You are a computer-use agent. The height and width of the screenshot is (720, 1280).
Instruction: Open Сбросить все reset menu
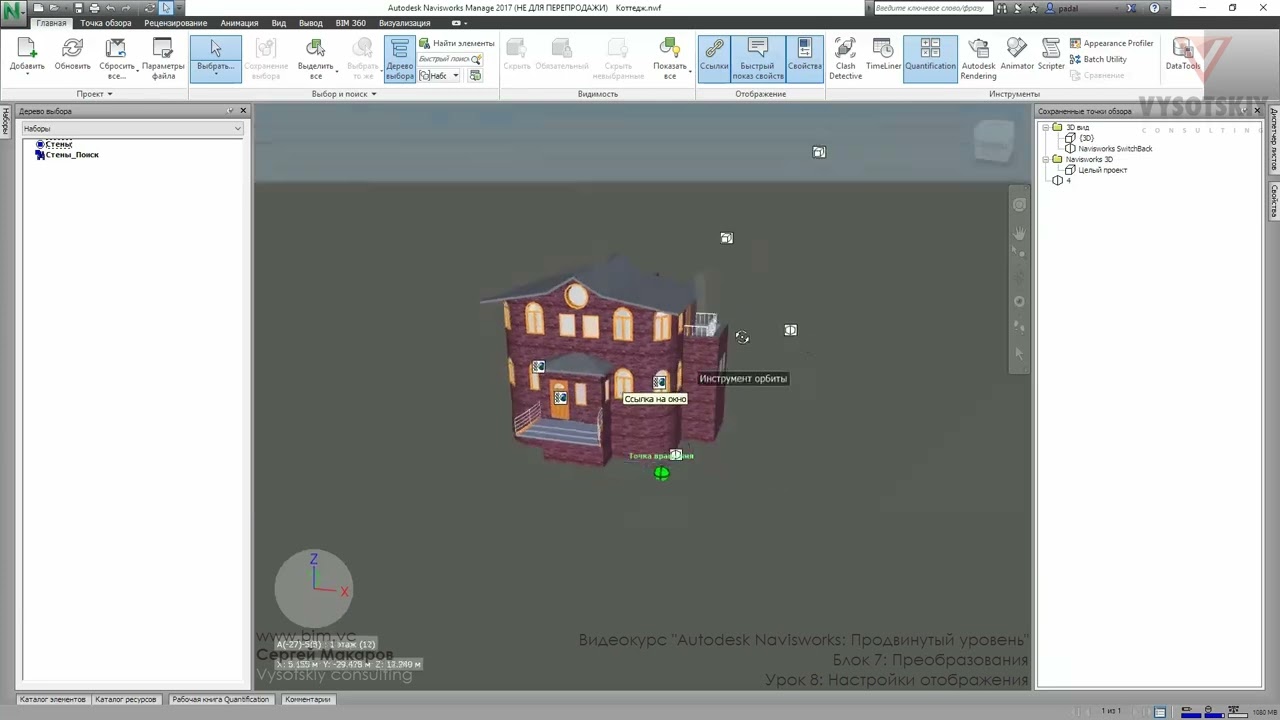(x=116, y=60)
